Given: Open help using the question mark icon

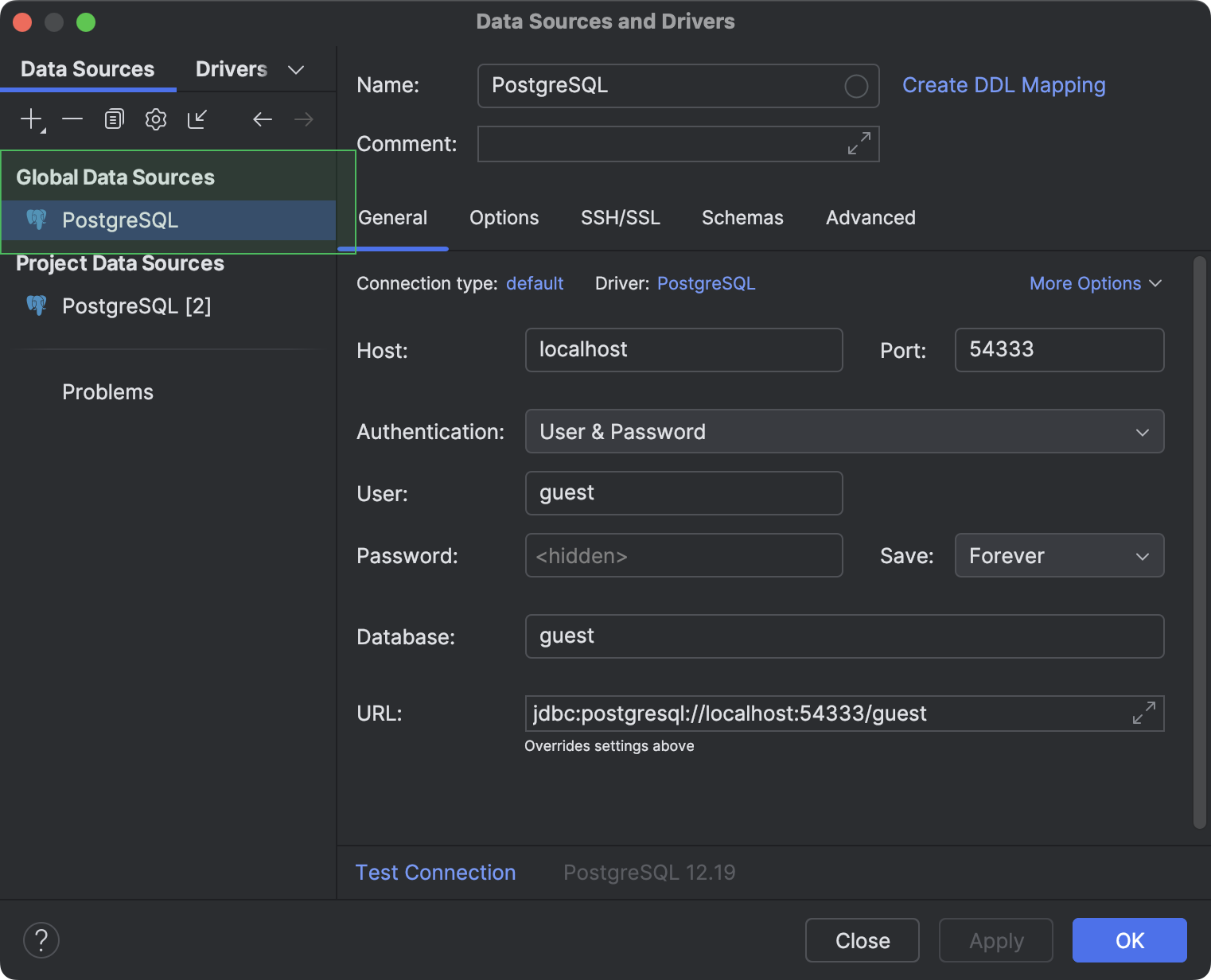Looking at the screenshot, I should click(x=41, y=940).
